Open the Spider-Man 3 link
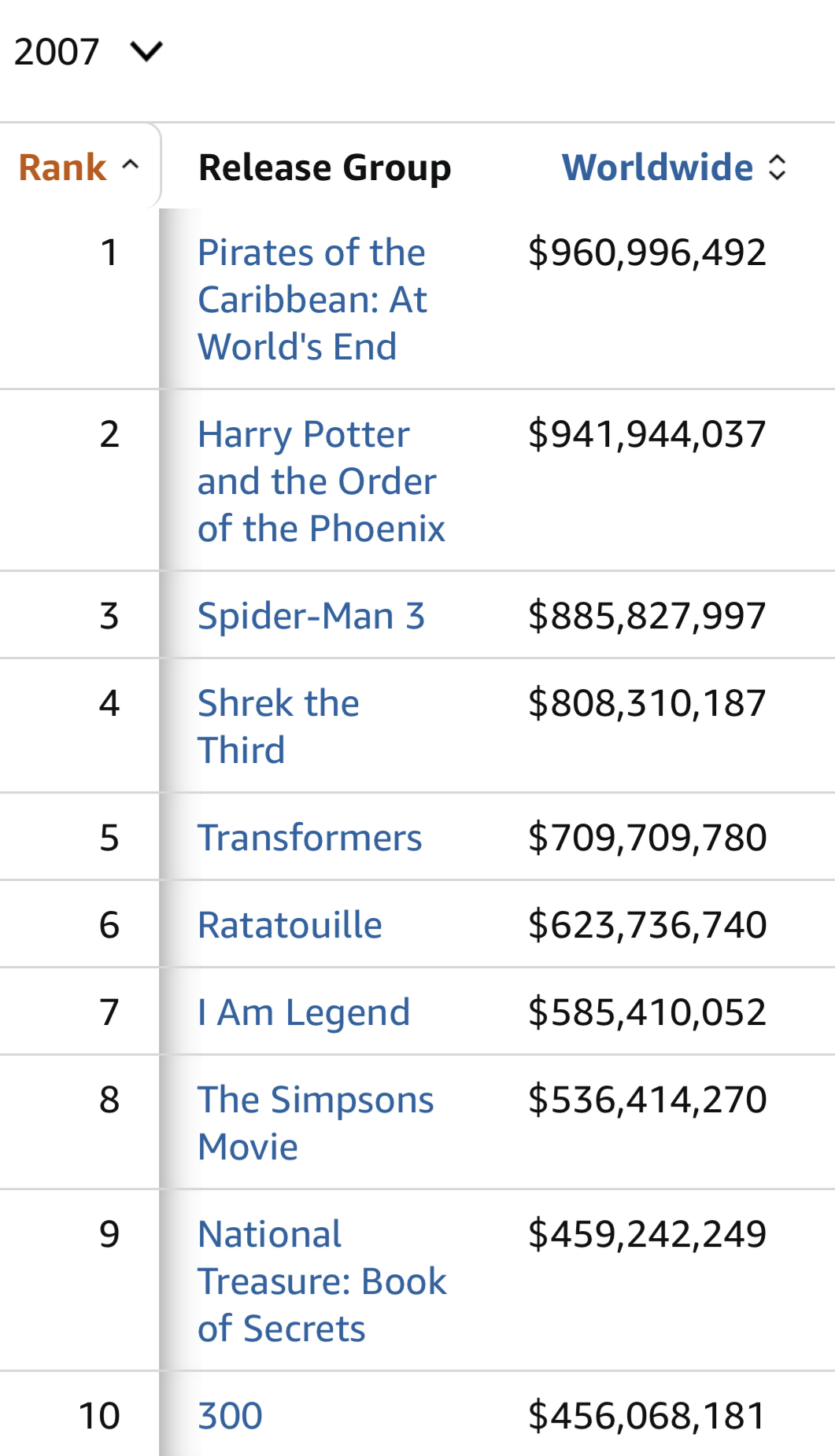Viewport: 835px width, 1456px height. click(311, 616)
